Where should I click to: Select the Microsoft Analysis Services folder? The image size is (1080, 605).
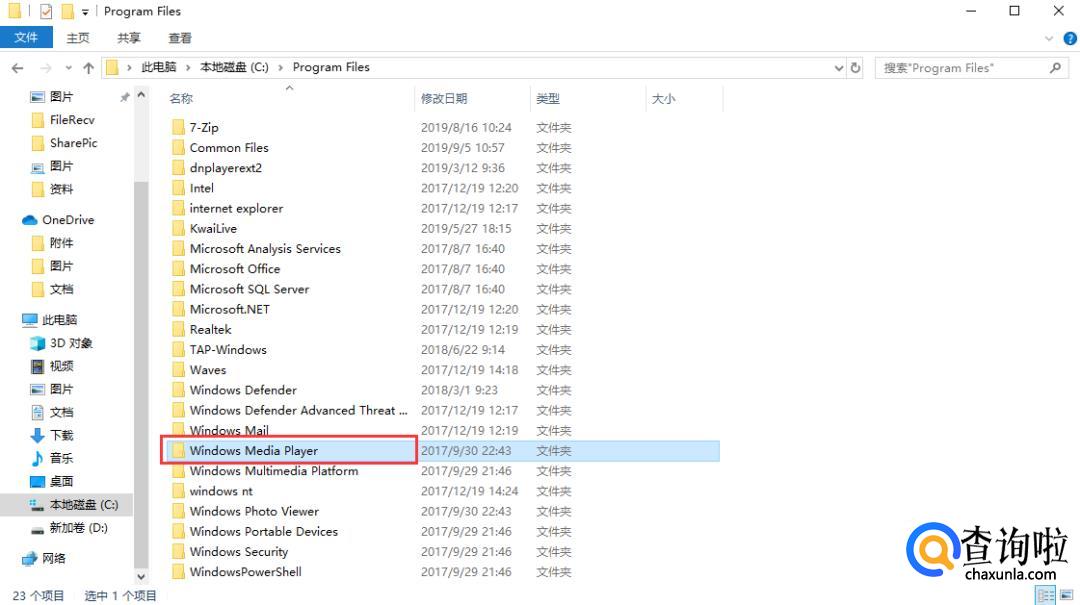[265, 249]
